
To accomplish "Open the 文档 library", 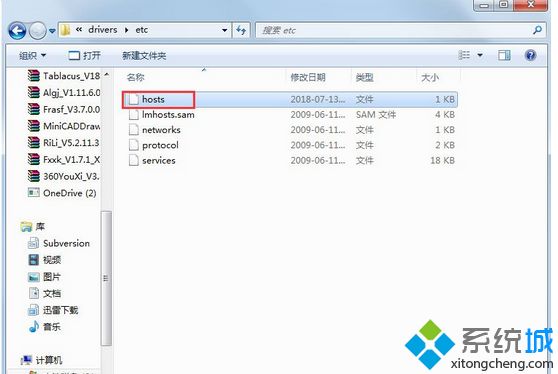I will coord(52,293).
